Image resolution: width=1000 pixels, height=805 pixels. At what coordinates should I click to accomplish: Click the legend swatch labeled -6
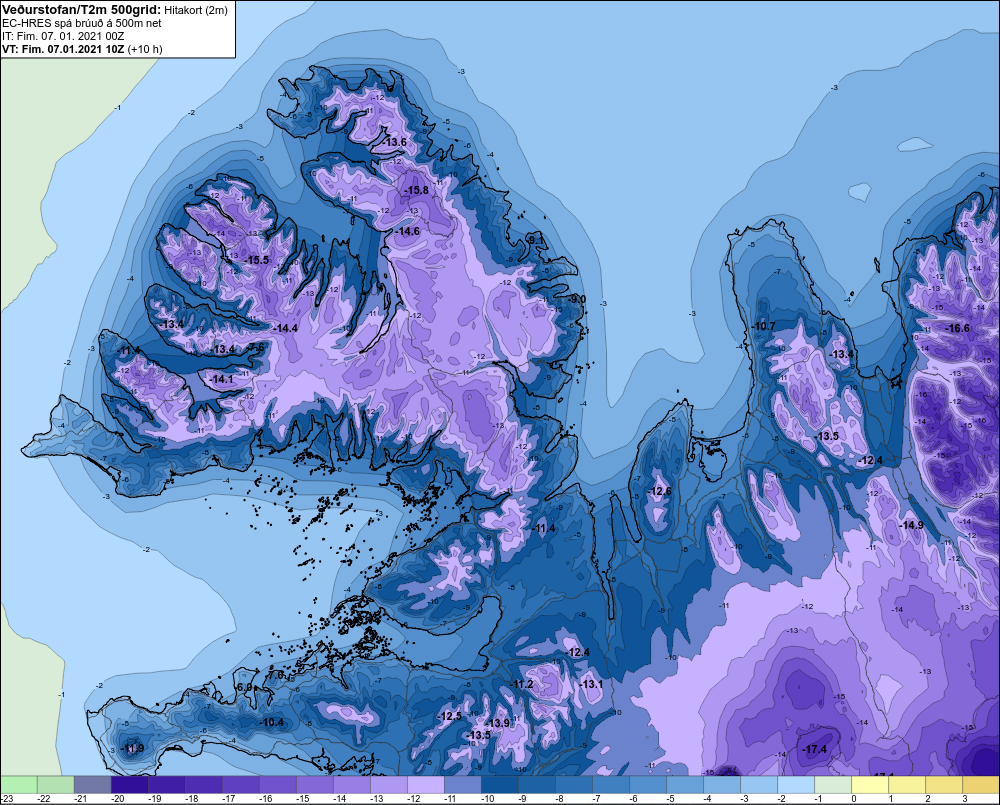tap(647, 784)
